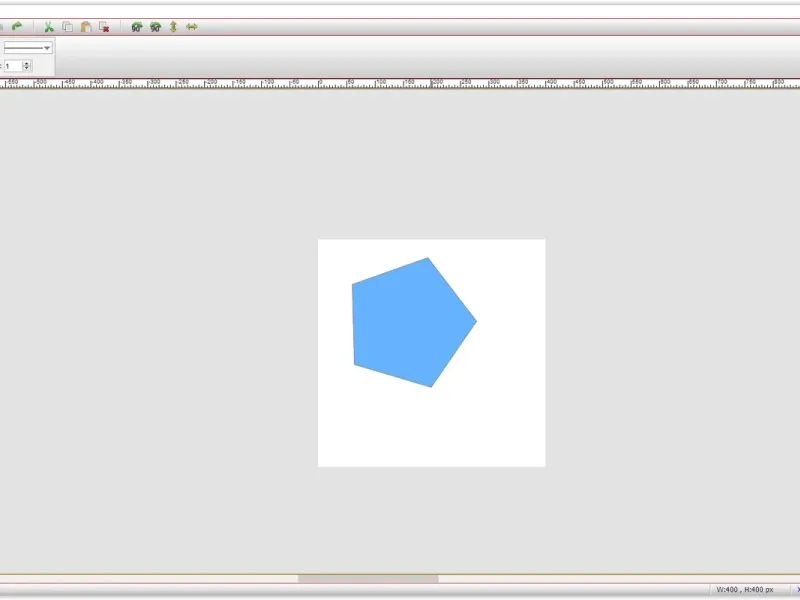Open the line style dropdown
This screenshot has width=800, height=600.
tap(28, 48)
